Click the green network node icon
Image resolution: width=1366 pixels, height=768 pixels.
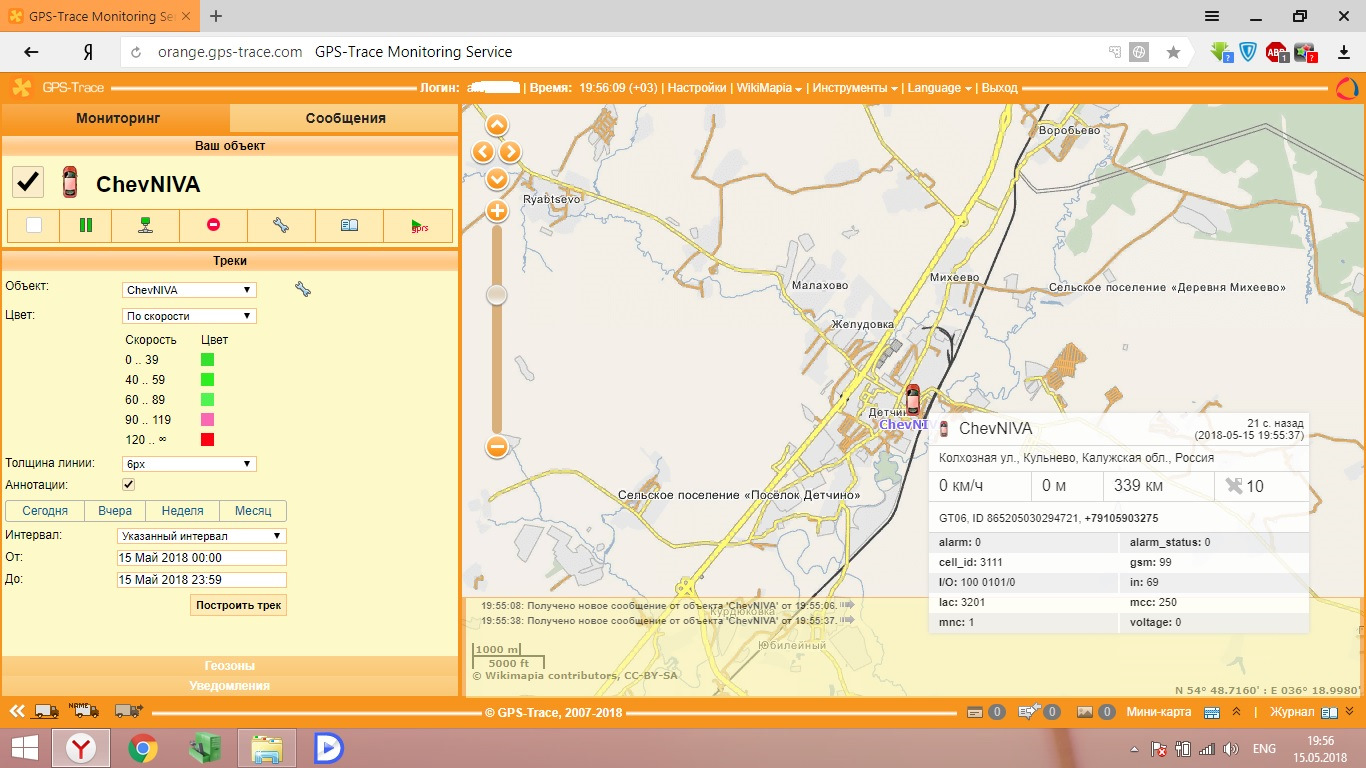[x=146, y=225]
